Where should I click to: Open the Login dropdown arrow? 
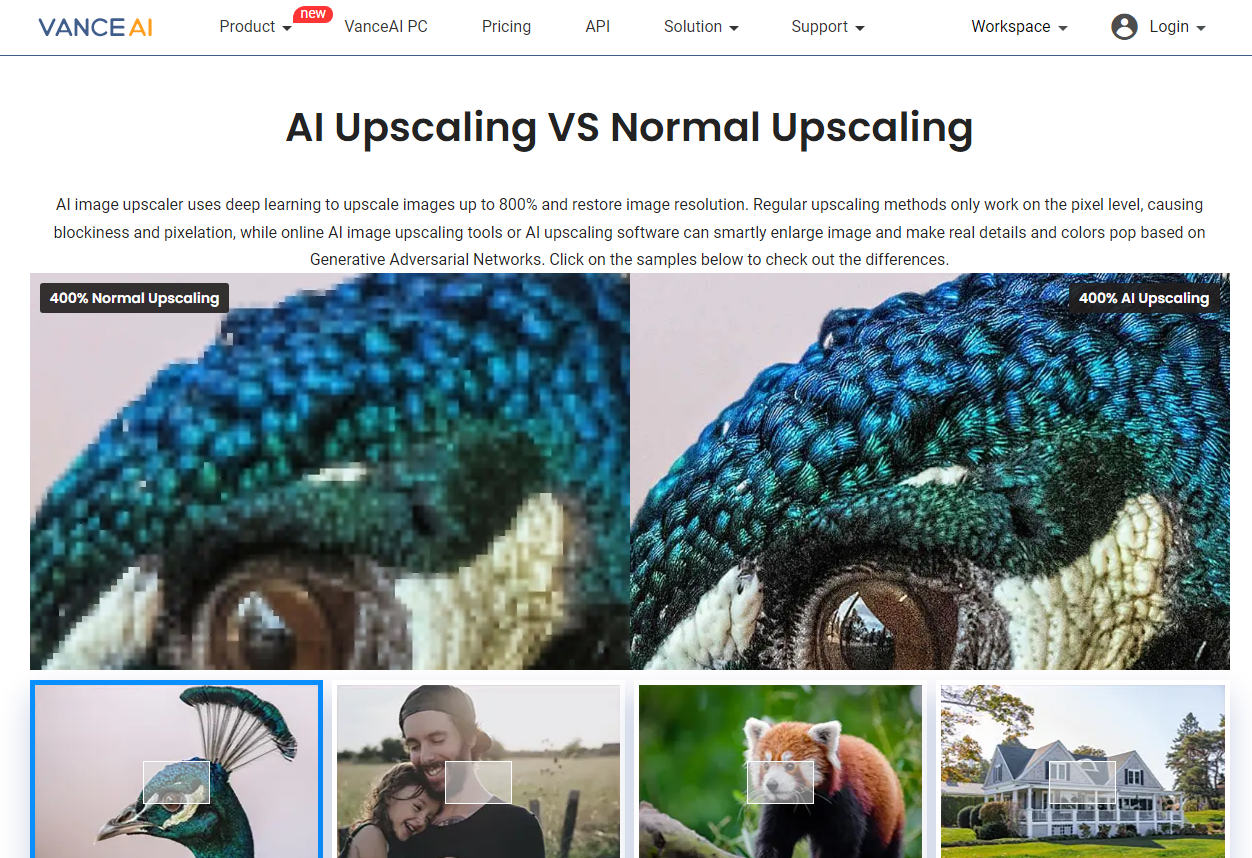(1201, 28)
